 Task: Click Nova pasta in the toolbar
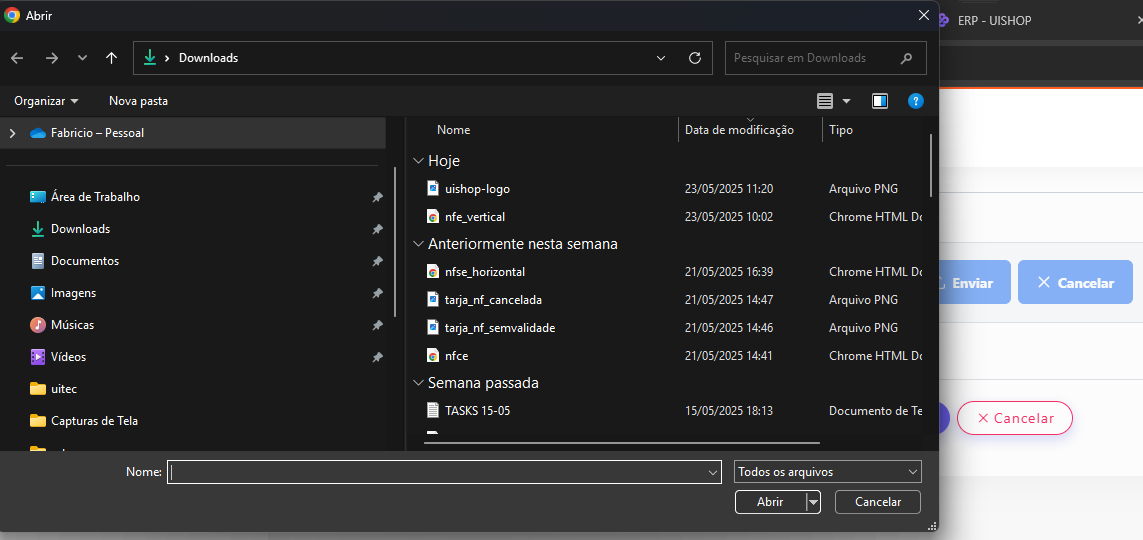[x=138, y=101]
